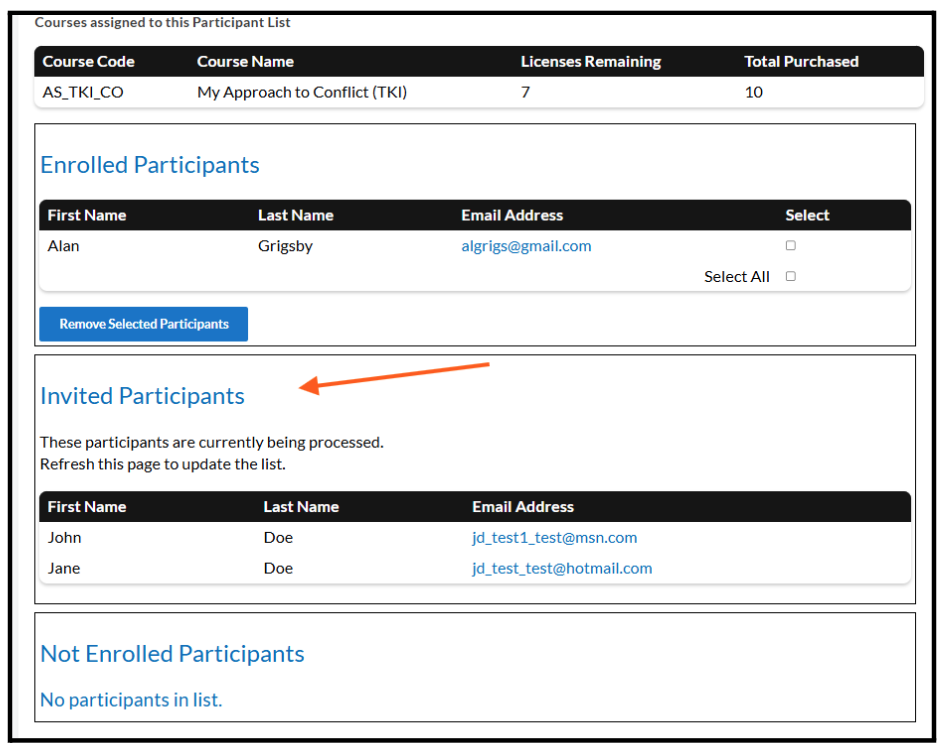Tick the Select All checkbox
The width and height of the screenshot is (942, 754).
click(x=790, y=277)
